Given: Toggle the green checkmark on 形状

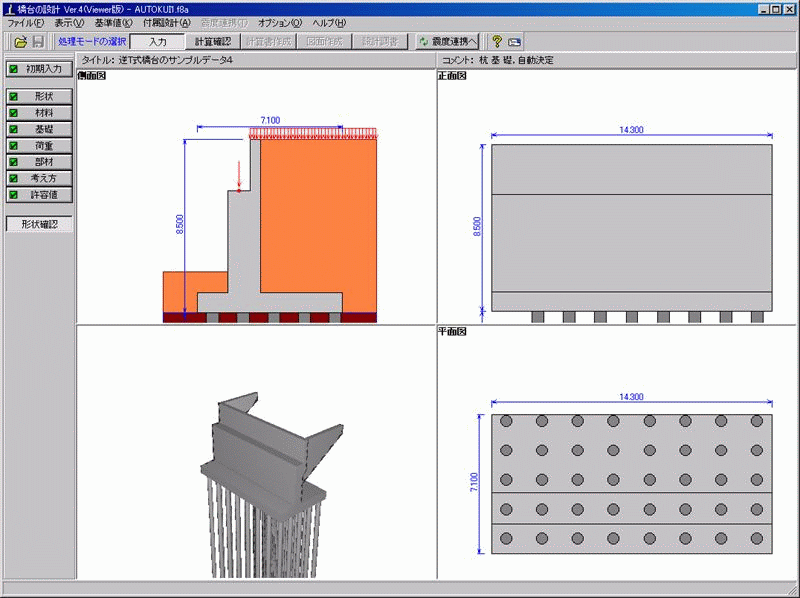Looking at the screenshot, I should pyautogui.click(x=14, y=97).
